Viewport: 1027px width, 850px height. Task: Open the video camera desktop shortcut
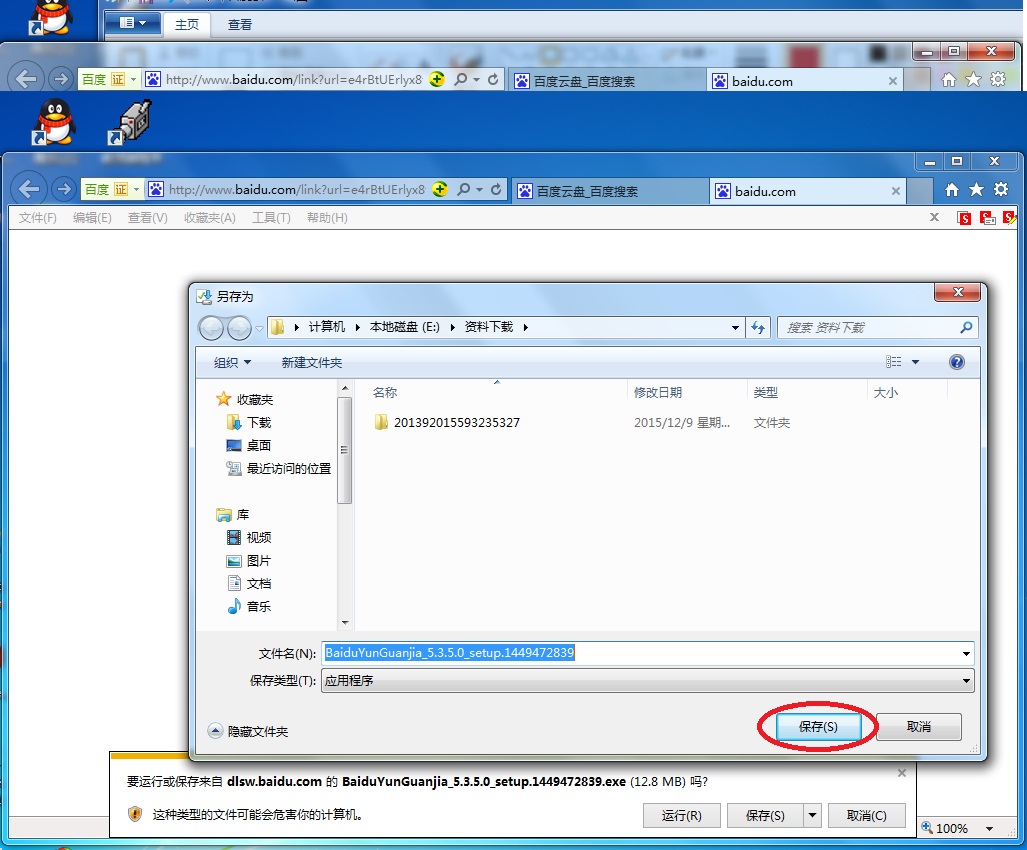(x=130, y=122)
